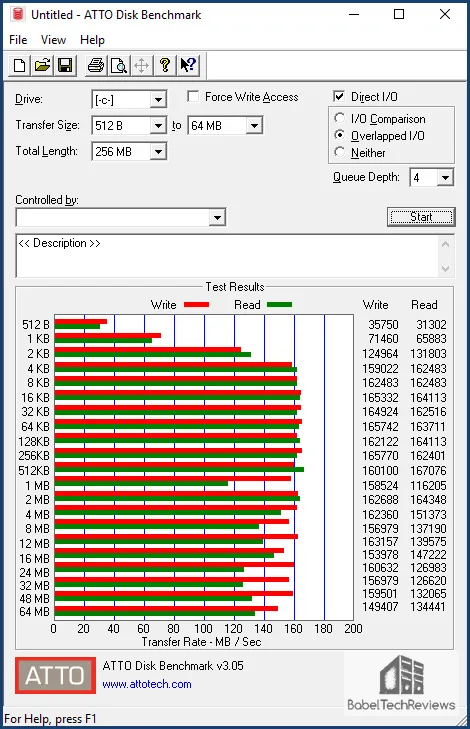
Task: Choose the Neither radio option
Action: coord(340,152)
